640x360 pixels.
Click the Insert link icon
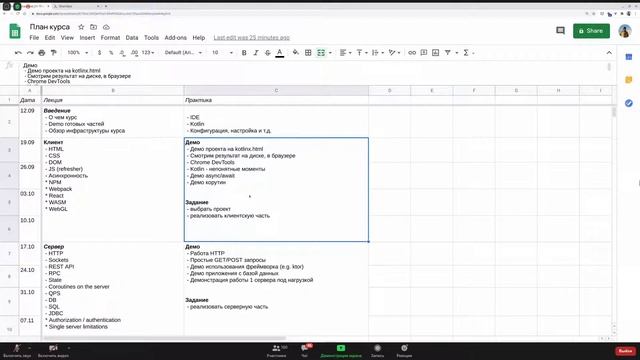[412, 53]
